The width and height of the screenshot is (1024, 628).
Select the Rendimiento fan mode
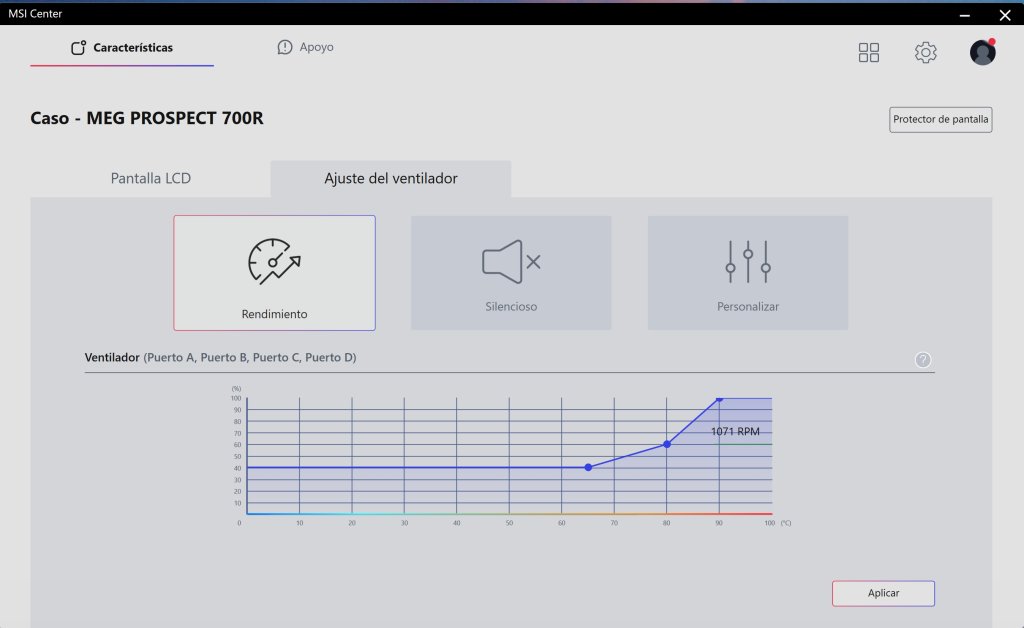tap(274, 273)
